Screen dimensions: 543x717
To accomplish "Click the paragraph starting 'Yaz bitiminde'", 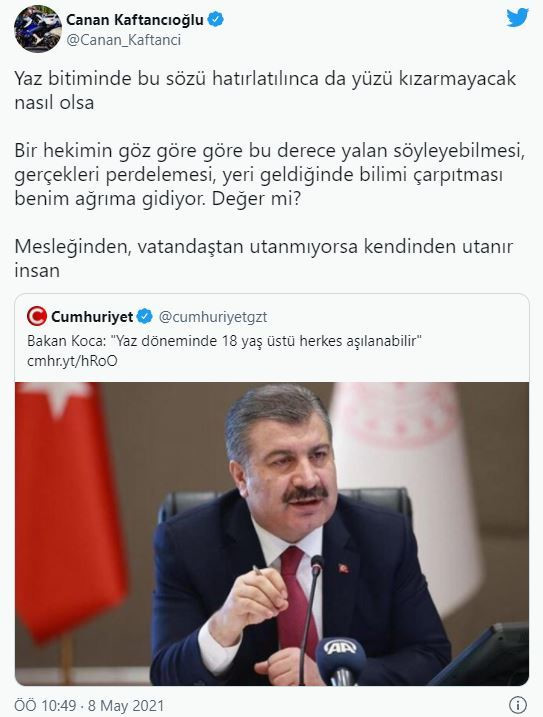I will pyautogui.click(x=265, y=90).
